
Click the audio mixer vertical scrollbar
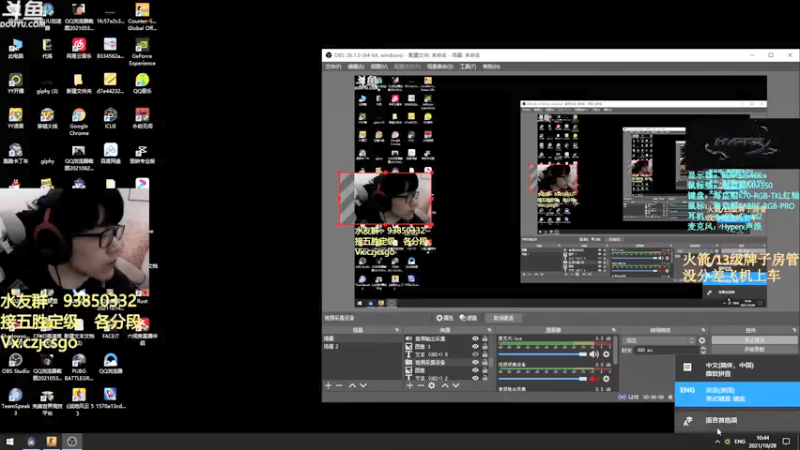pyautogui.click(x=616, y=351)
